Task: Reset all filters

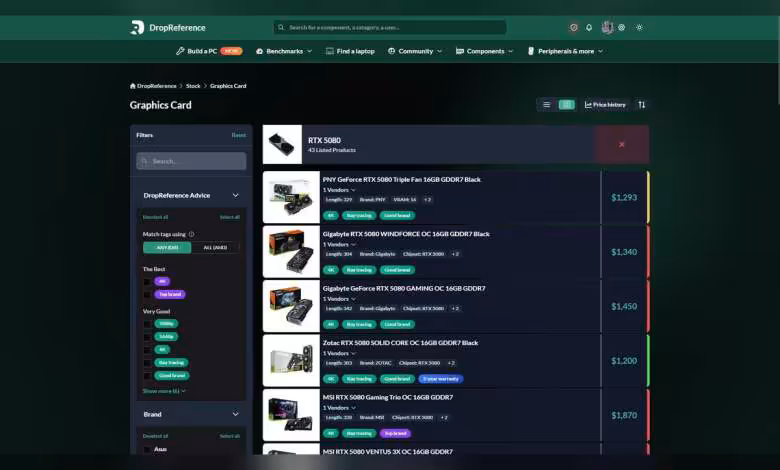Action: pos(239,135)
